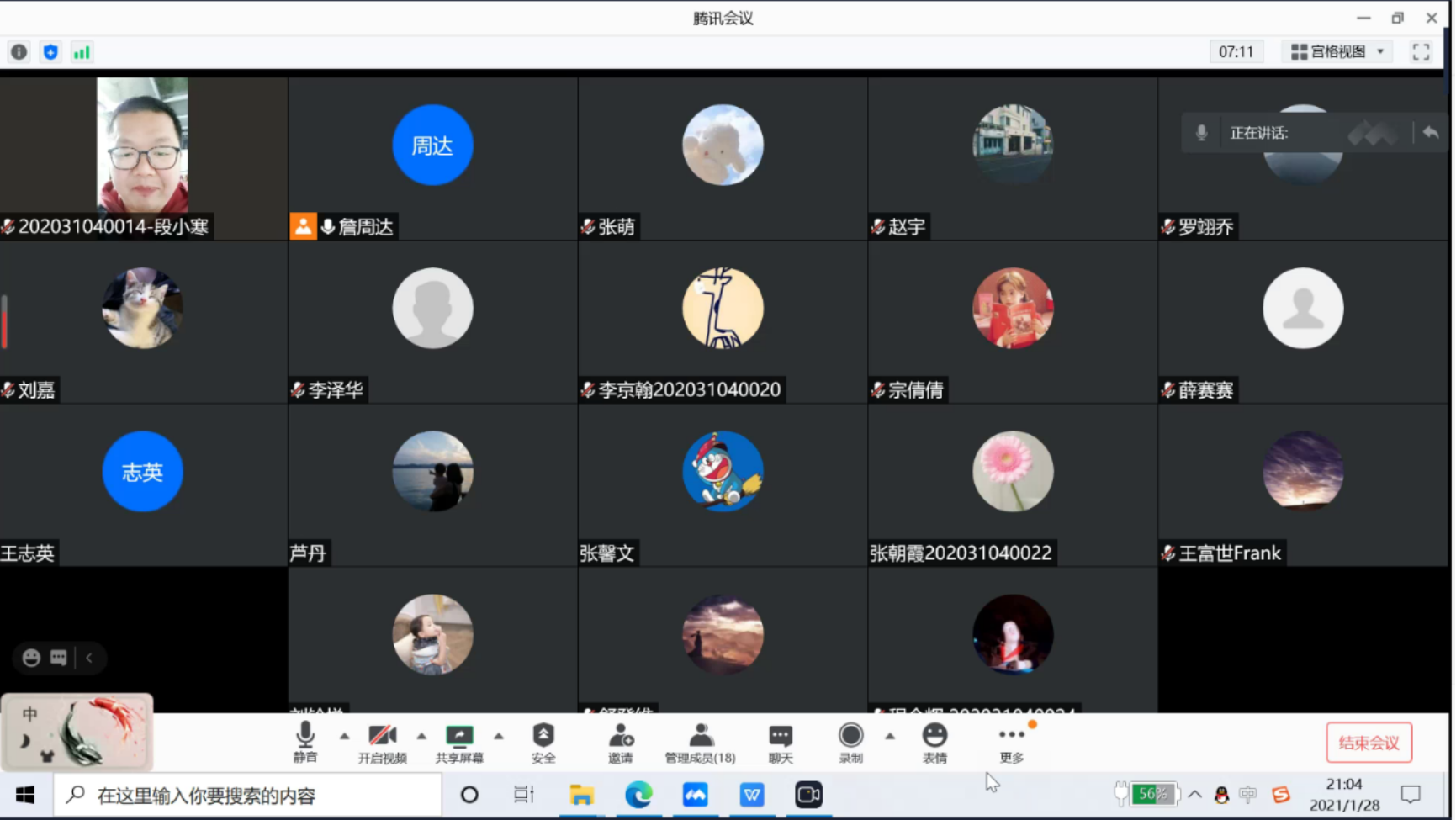Select 詹周达's video tile
The image size is (1456, 820).
point(432,158)
